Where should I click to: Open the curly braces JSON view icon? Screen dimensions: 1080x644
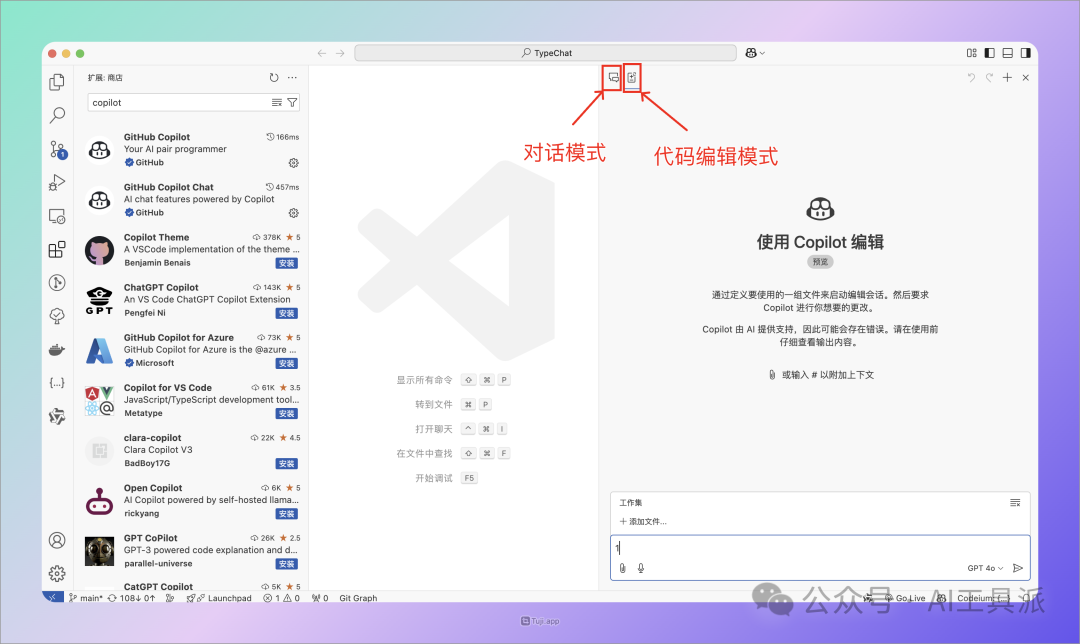pos(57,383)
